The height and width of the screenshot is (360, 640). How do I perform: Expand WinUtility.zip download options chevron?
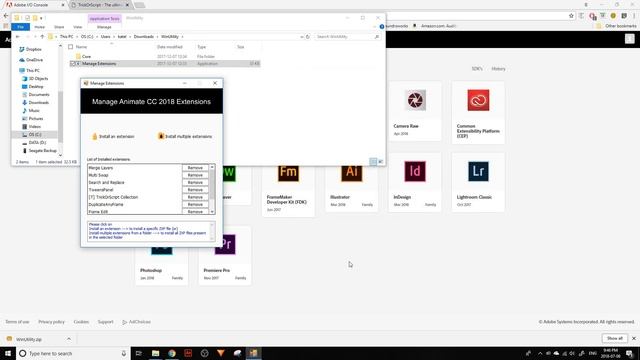tap(69, 339)
